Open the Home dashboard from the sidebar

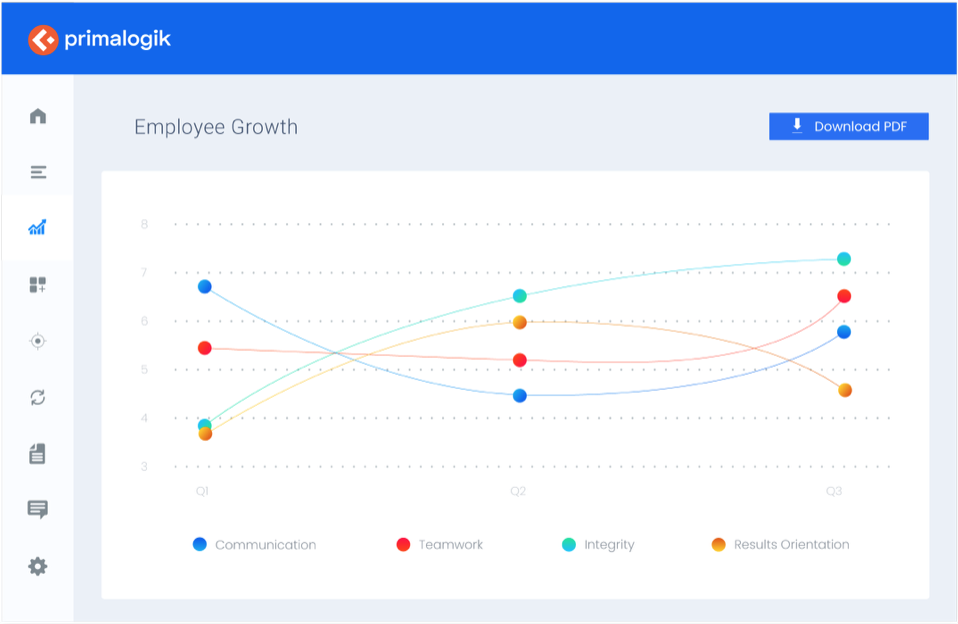pos(37,116)
